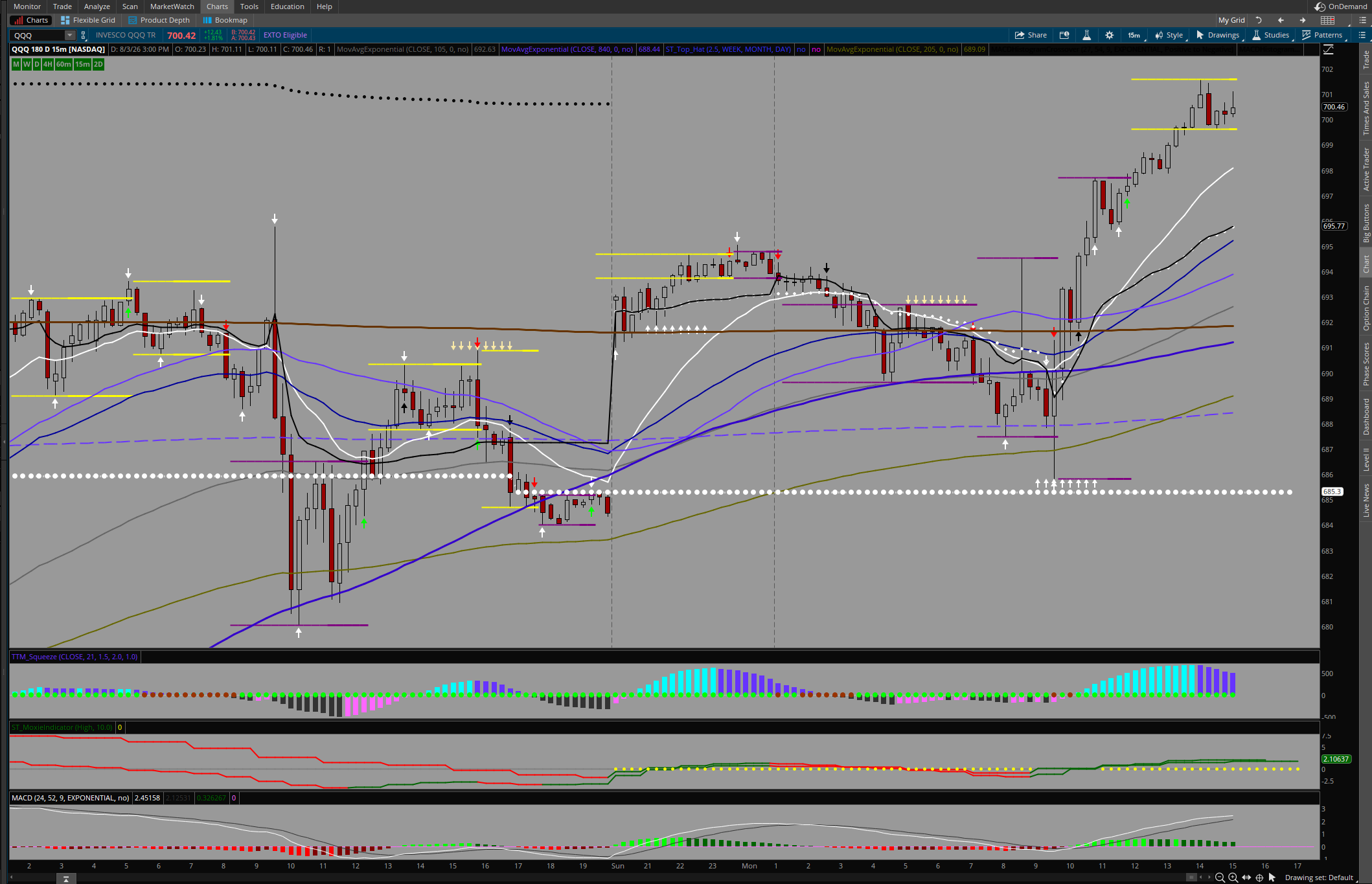Go to previous grid with left arrow
The image size is (1372, 884).
[1281, 20]
